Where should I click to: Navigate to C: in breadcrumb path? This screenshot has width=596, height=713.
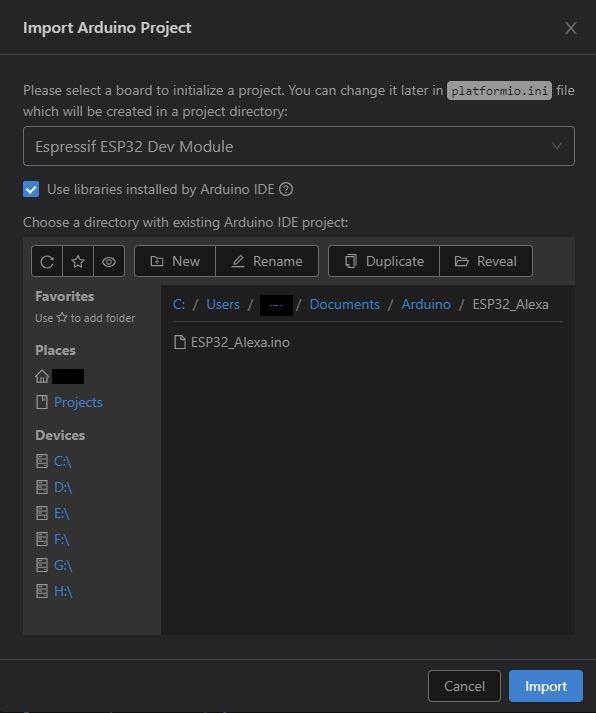[179, 304]
